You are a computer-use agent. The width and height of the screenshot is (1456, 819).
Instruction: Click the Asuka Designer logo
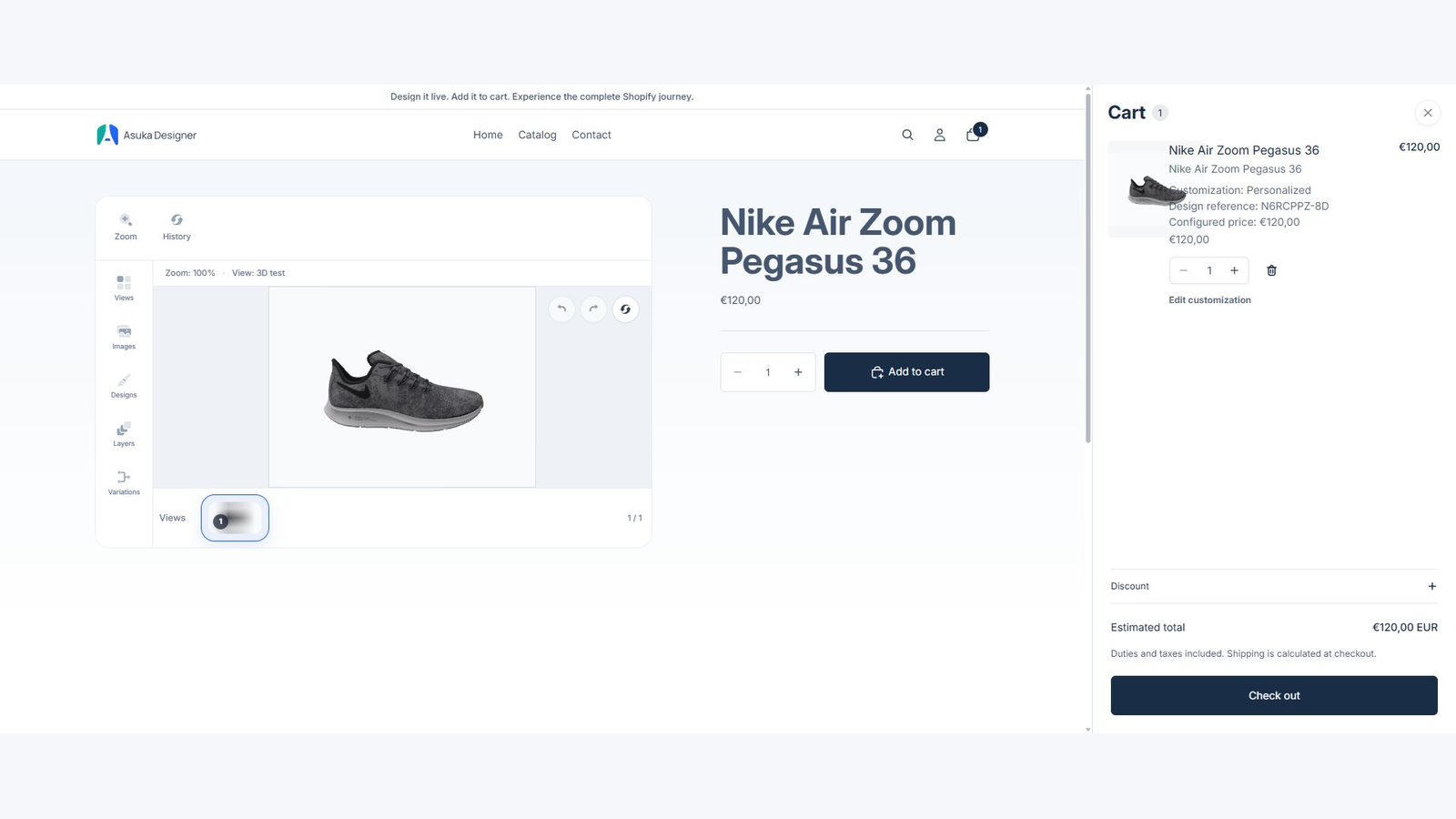(x=147, y=135)
